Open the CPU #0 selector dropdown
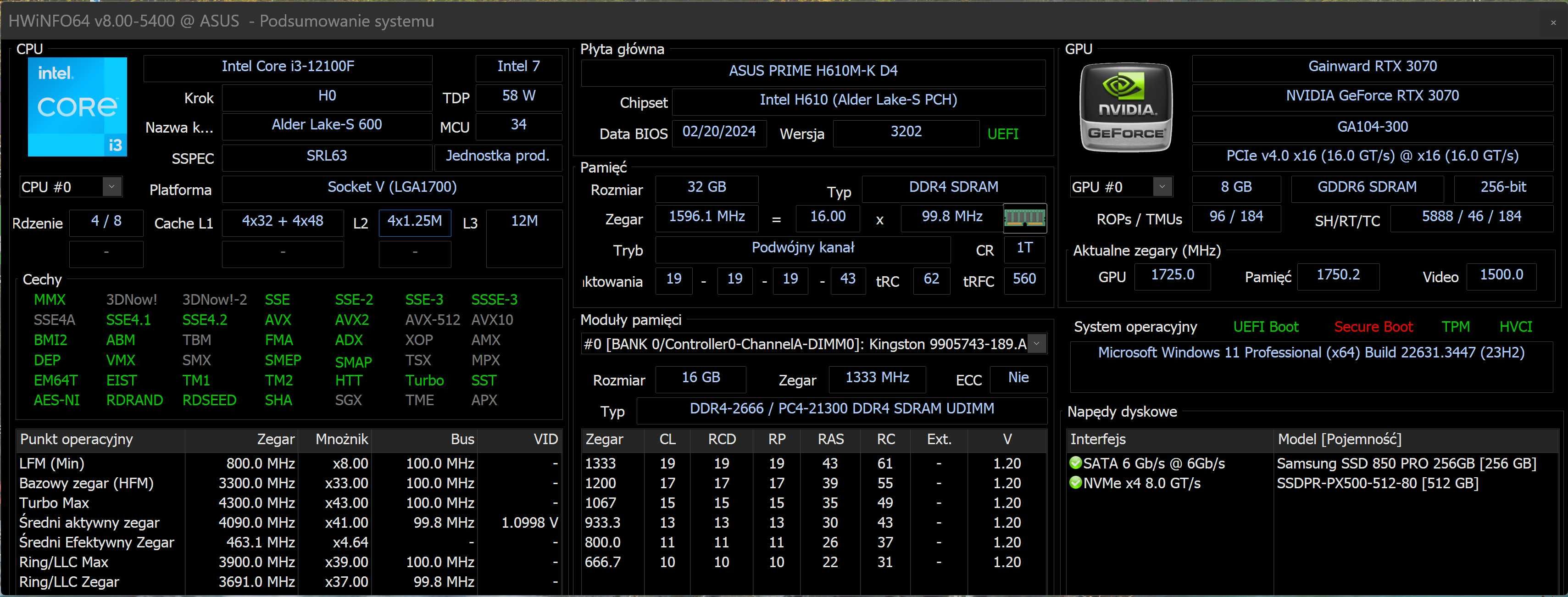Viewport: 1568px width, 597px height. [x=111, y=187]
